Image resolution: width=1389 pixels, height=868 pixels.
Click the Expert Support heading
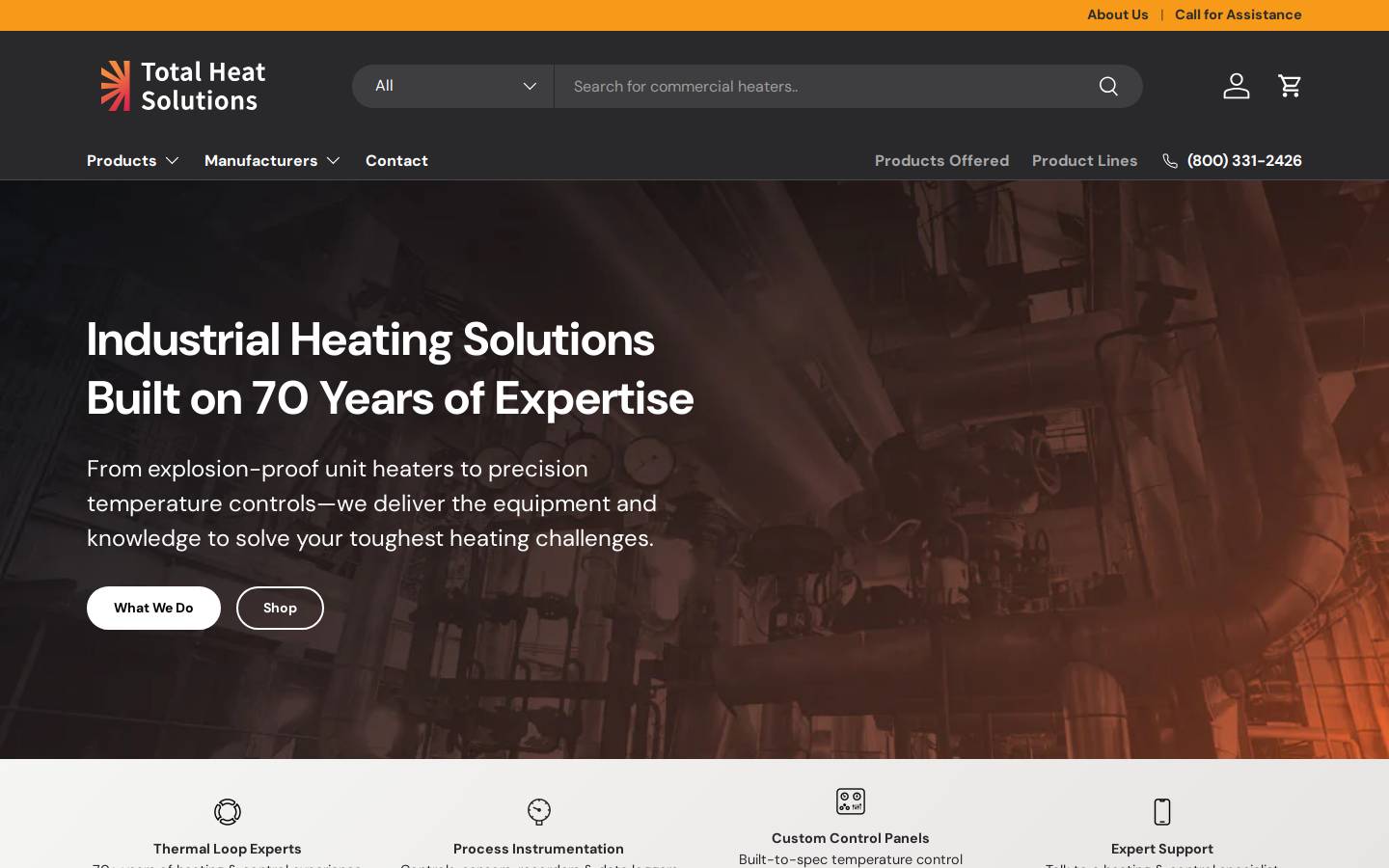point(1162,849)
